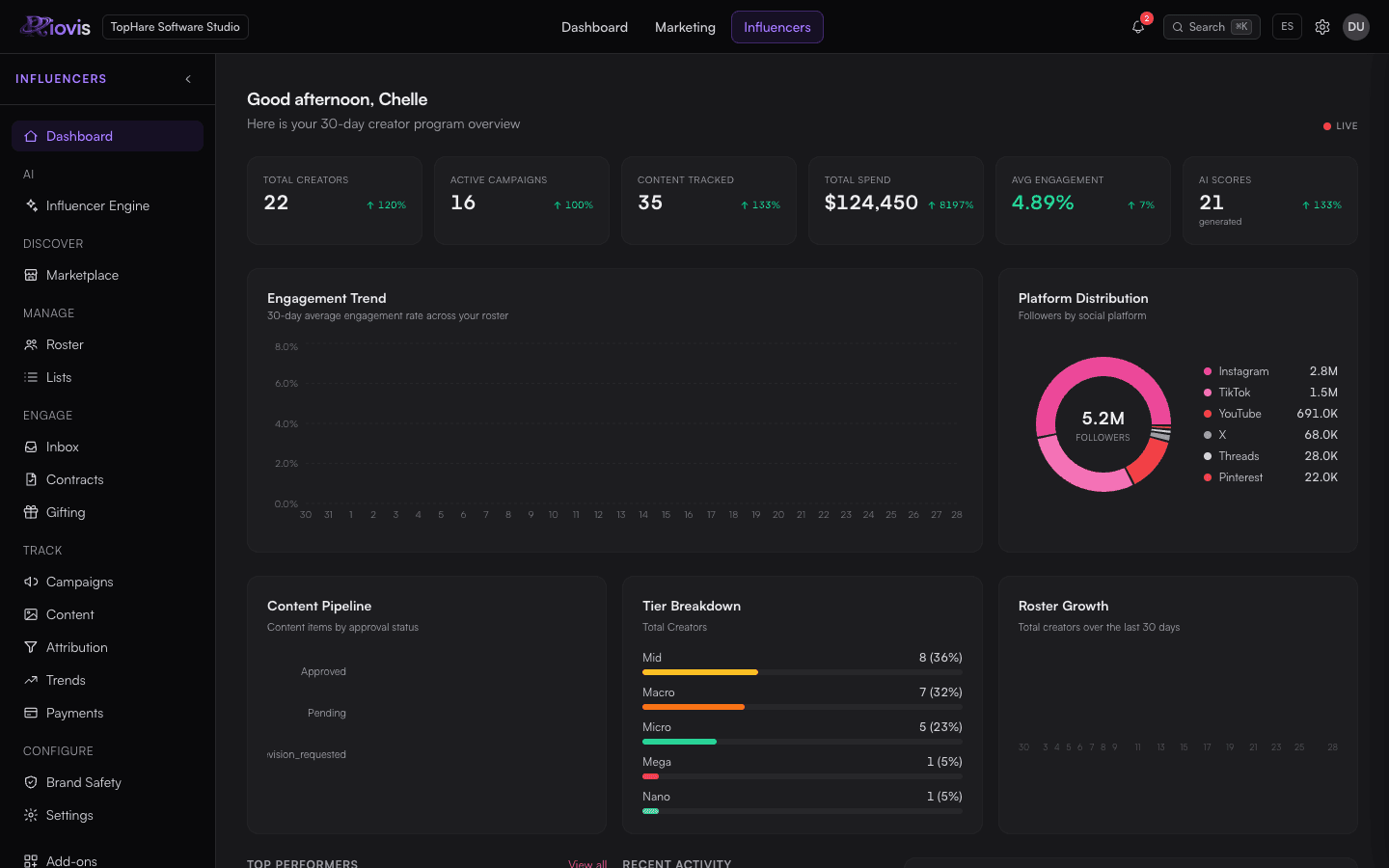
Task: Open the Avg Engagement stat card
Action: (1083, 201)
